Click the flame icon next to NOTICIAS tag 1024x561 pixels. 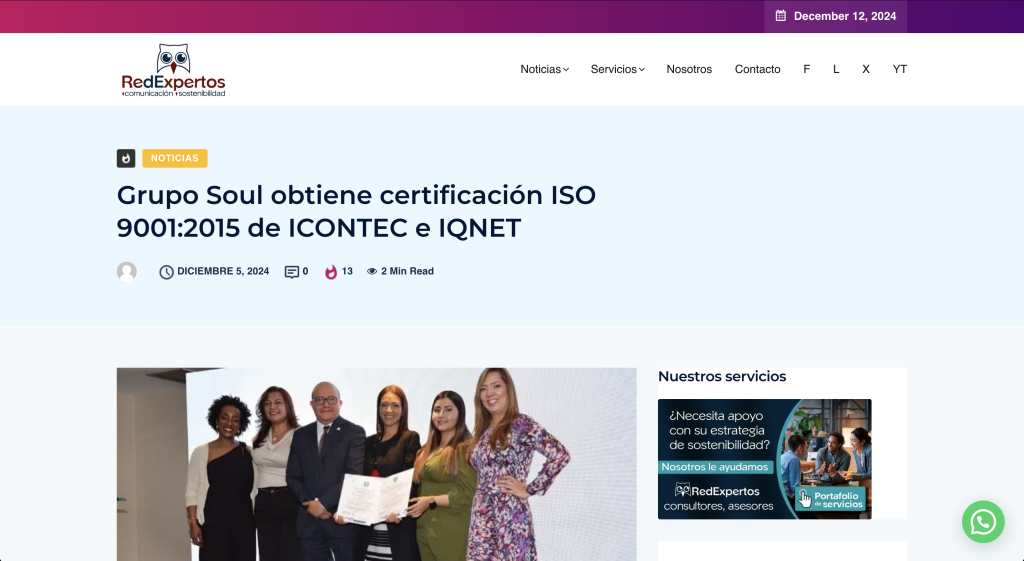click(x=126, y=158)
